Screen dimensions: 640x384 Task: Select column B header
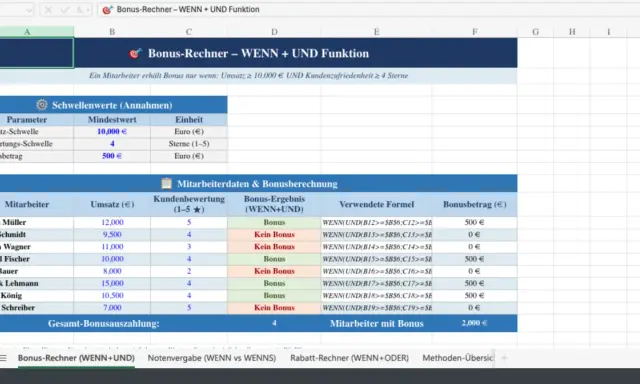pyautogui.click(x=112, y=32)
